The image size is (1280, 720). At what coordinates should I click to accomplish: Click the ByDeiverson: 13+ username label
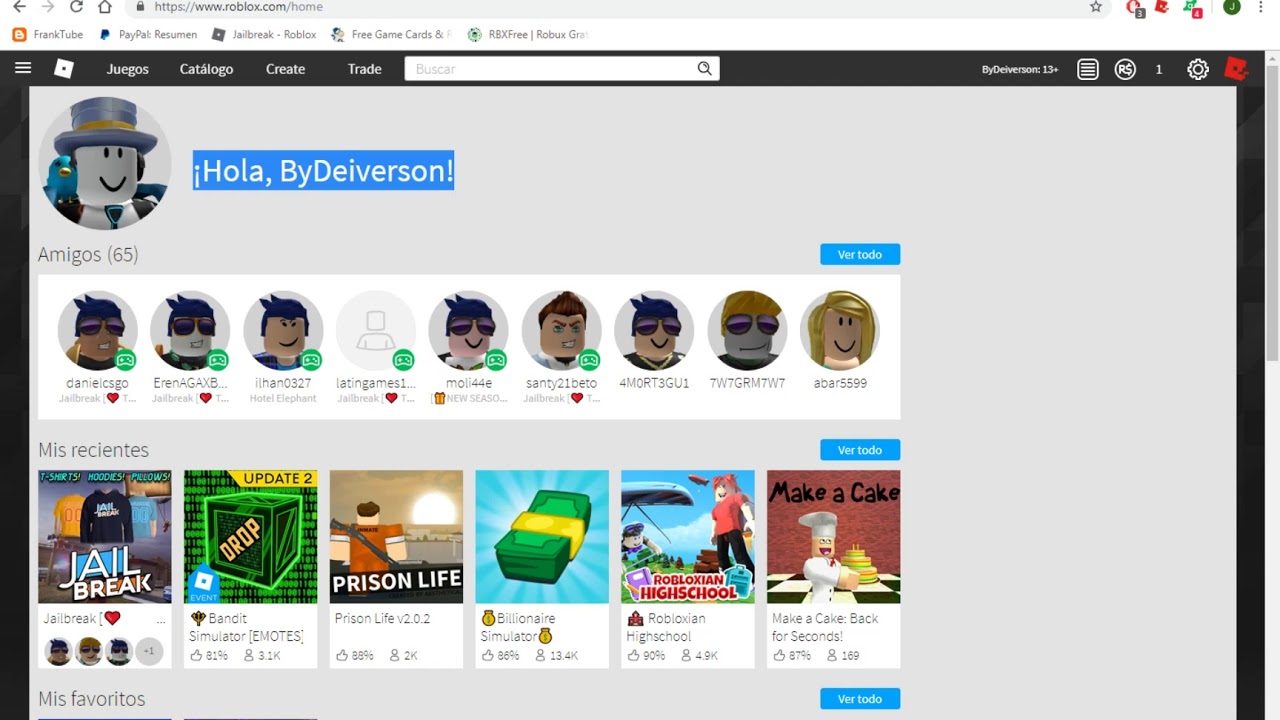point(1020,69)
